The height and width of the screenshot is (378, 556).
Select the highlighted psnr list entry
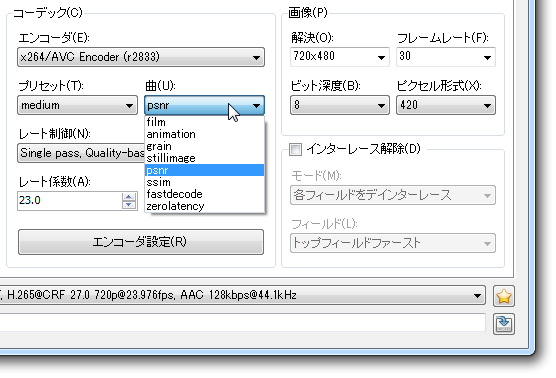205,170
